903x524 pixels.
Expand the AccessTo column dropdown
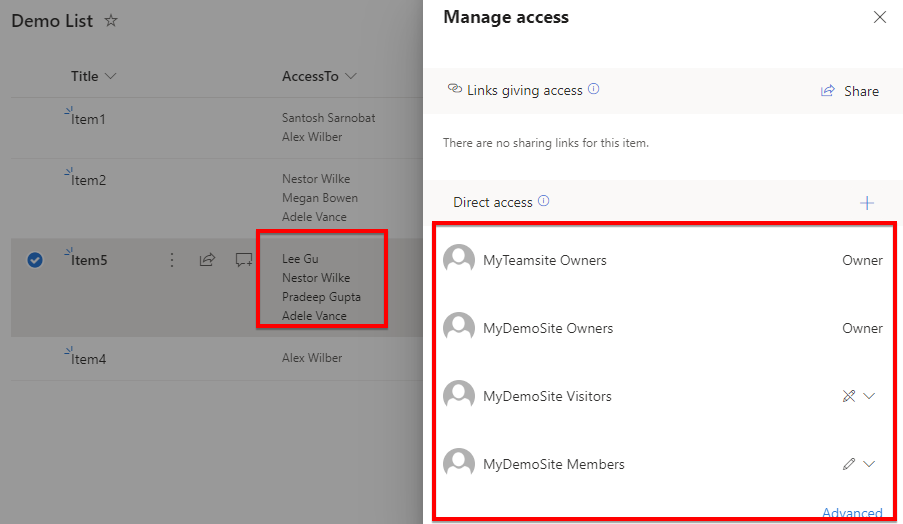point(351,76)
